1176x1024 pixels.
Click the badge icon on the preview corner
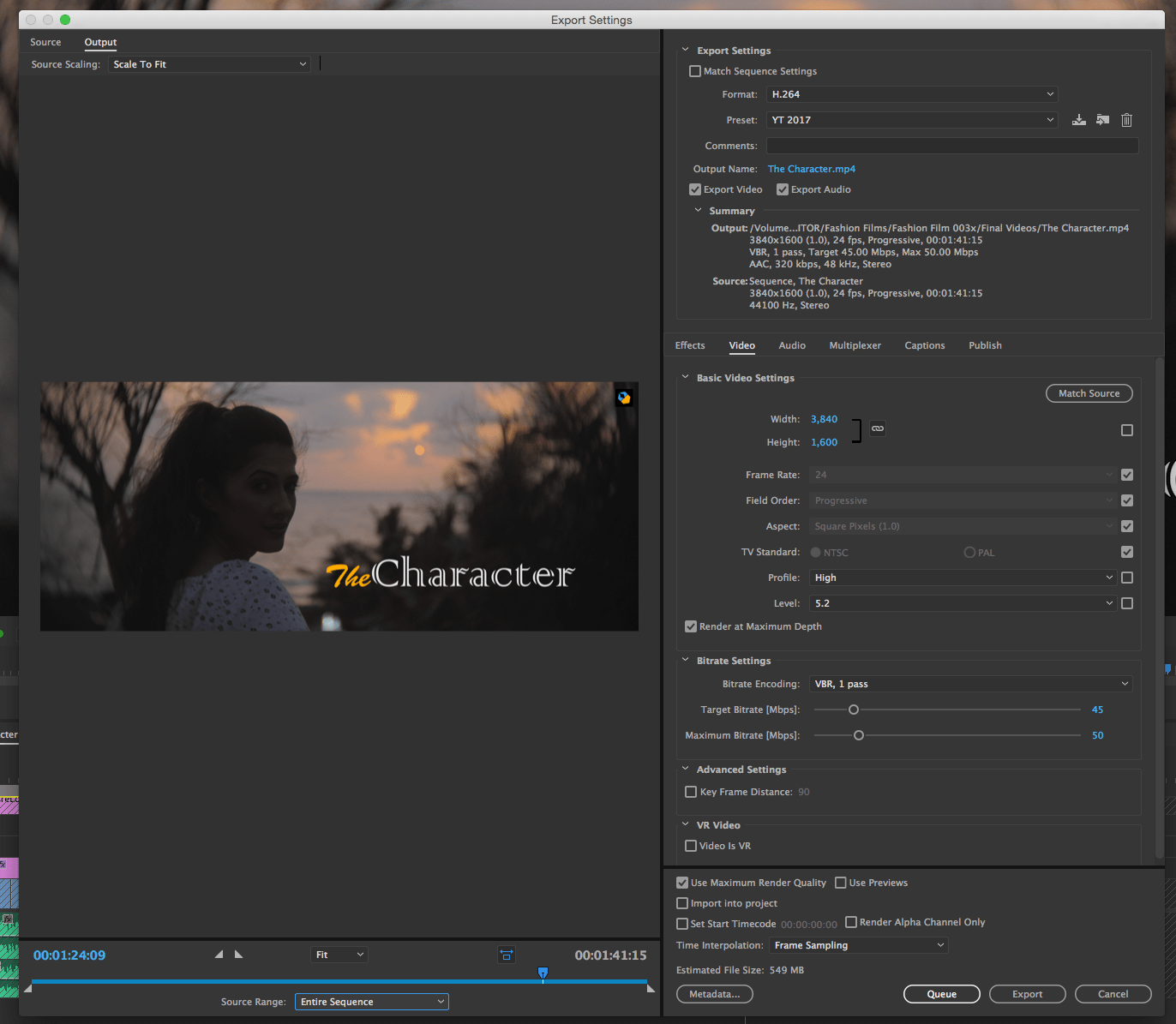(624, 398)
